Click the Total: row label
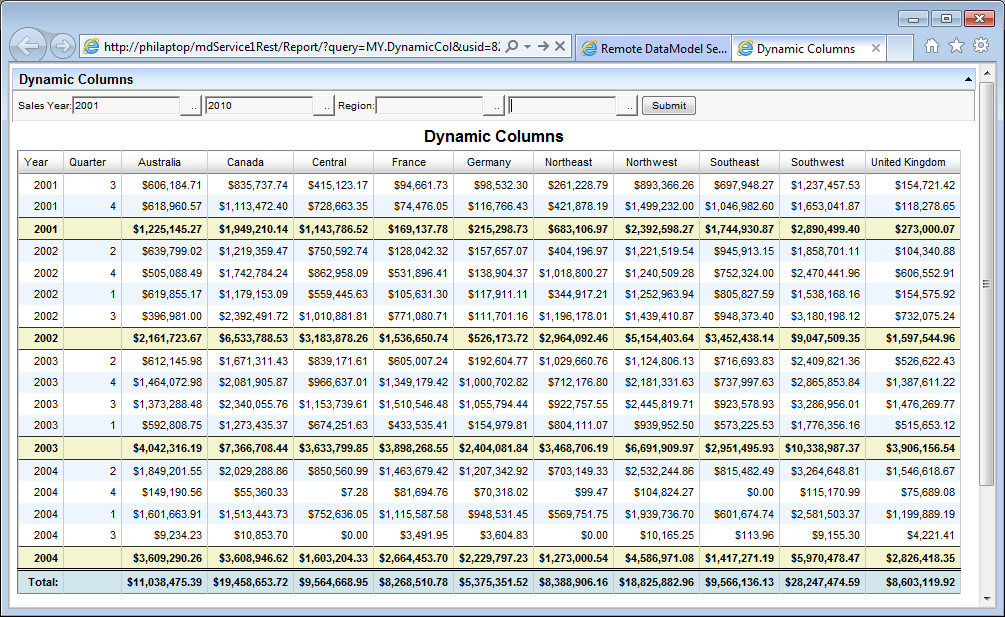Image resolution: width=1005 pixels, height=617 pixels. pyautogui.click(x=43, y=582)
